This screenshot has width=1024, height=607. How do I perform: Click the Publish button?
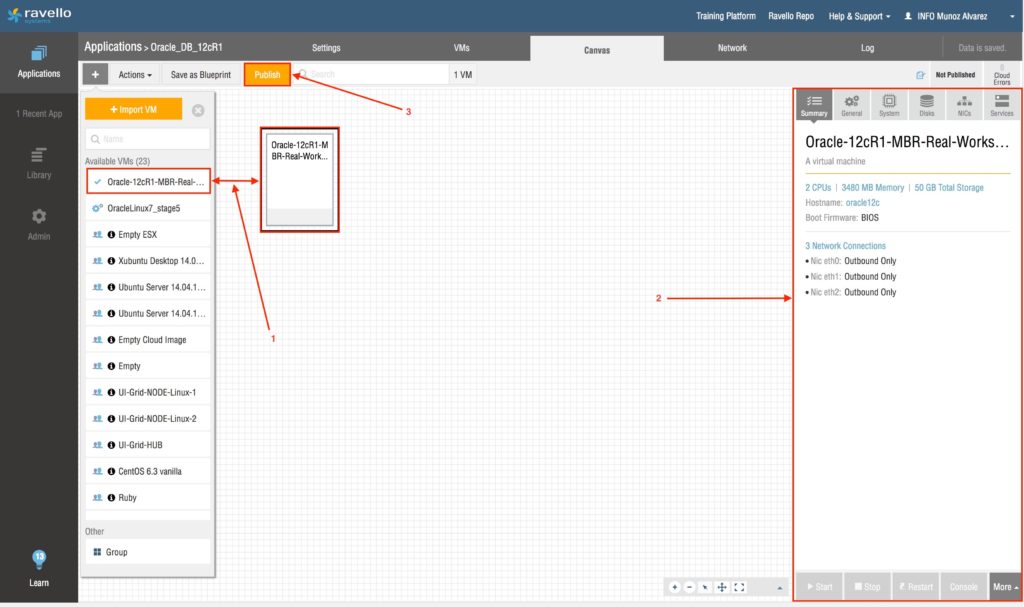coord(267,75)
